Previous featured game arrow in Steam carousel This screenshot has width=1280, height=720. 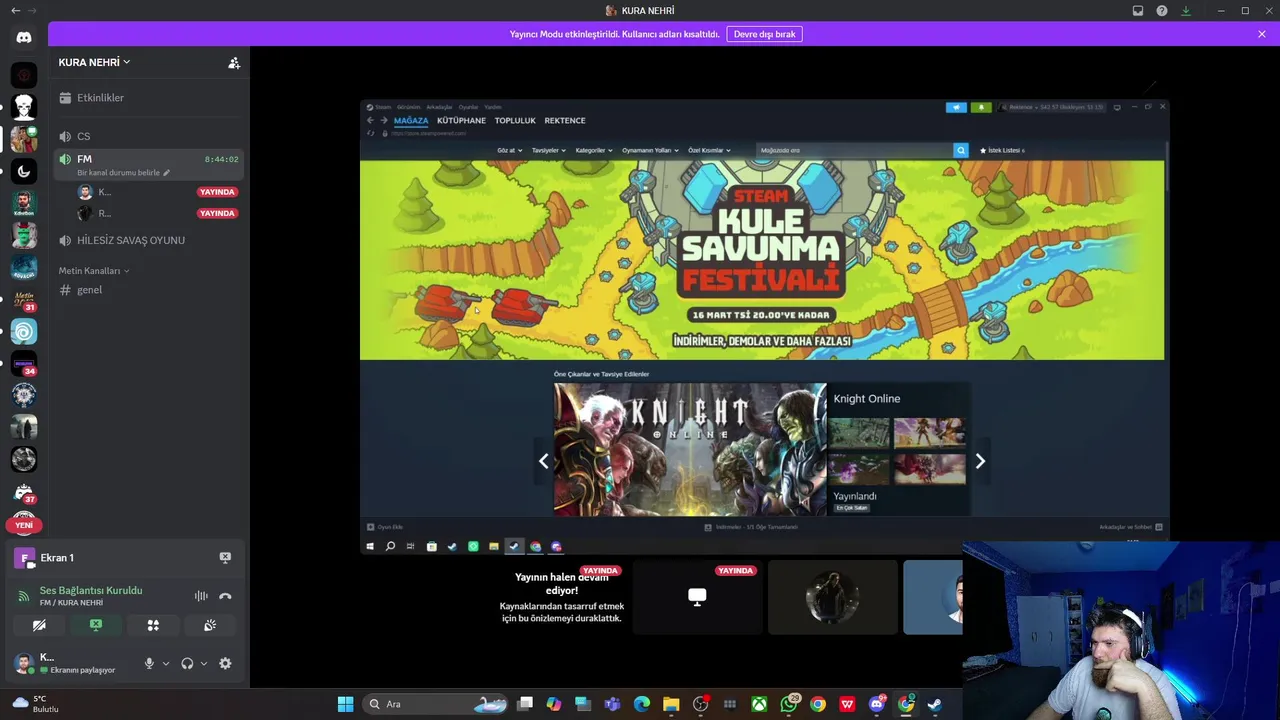[544, 461]
